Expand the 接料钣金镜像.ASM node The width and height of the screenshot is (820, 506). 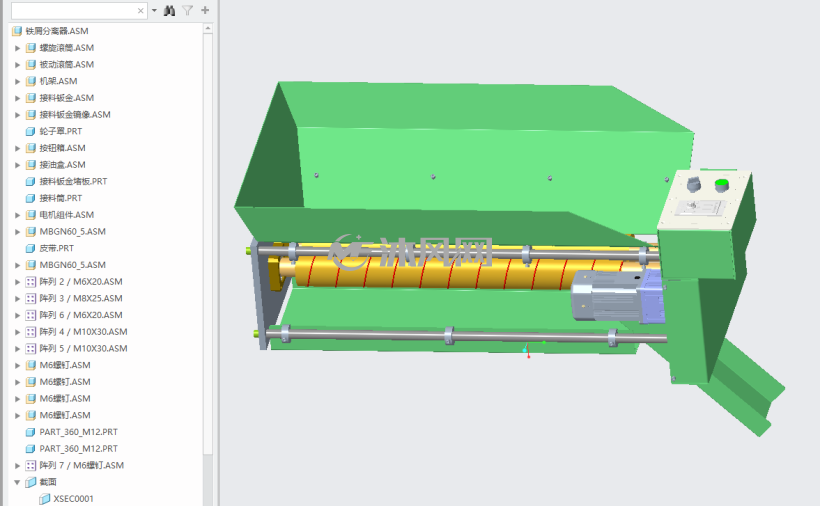(17, 115)
